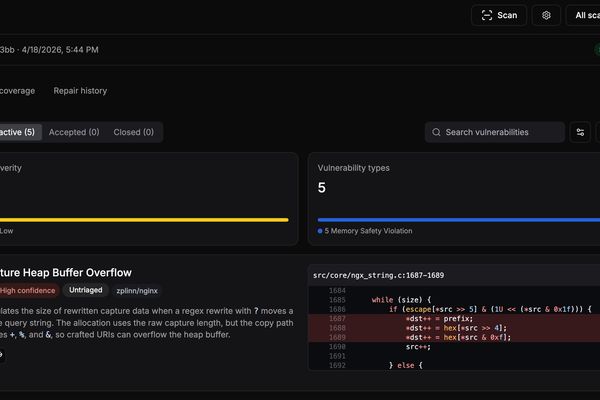Focus the Search vulnerabilities field
The image size is (600, 400).
click(x=494, y=132)
